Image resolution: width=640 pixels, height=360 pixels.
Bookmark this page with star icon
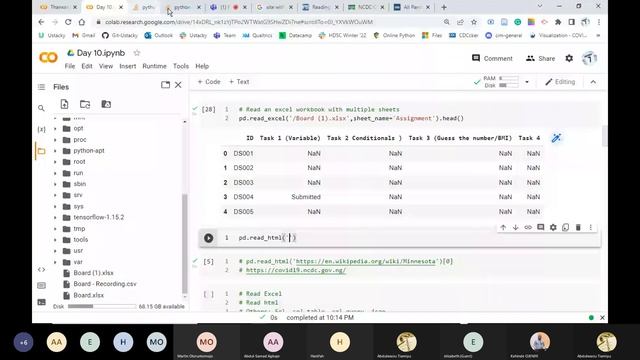click(x=474, y=22)
